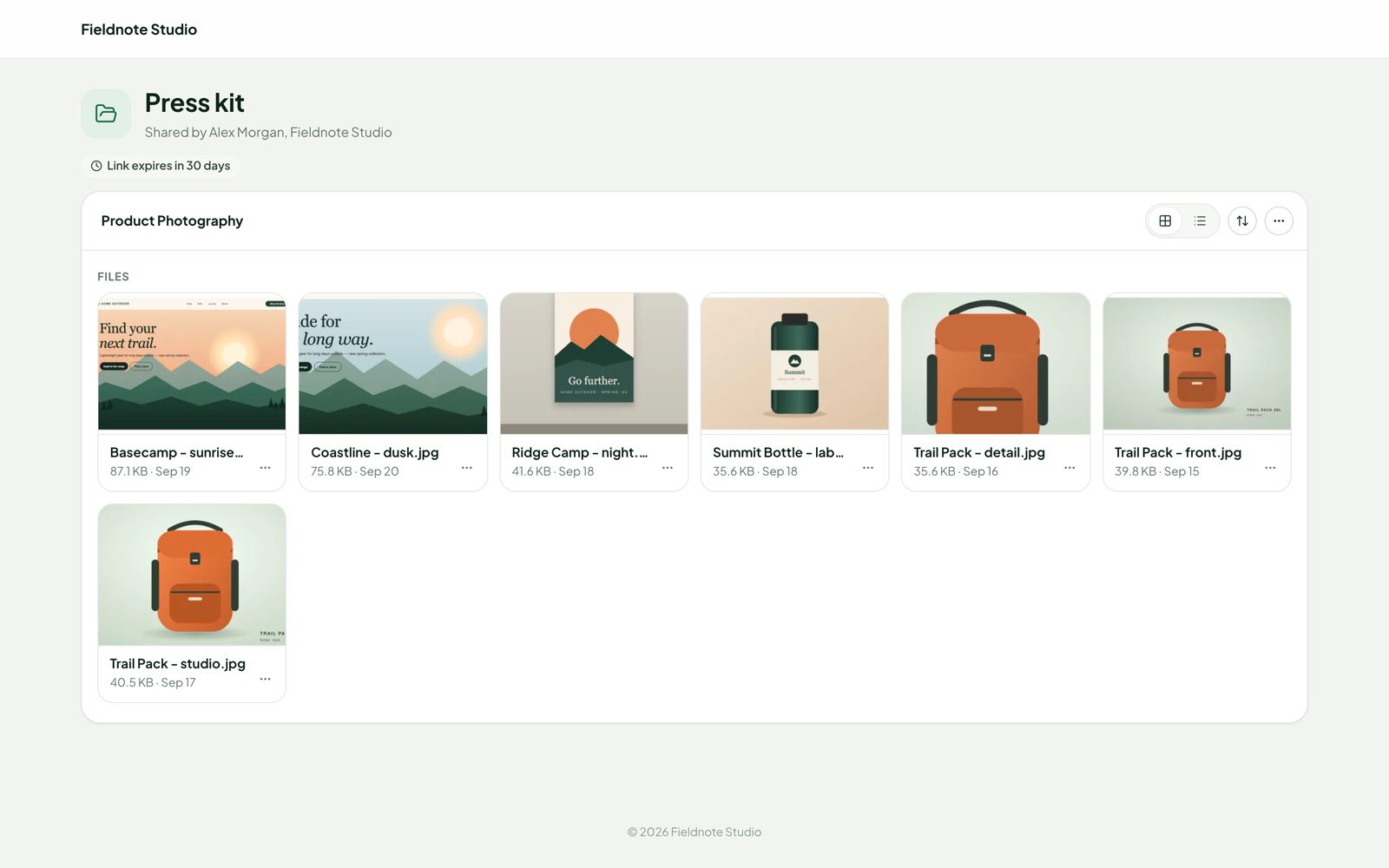Click the Trail Pack – detail.jpg file name
1389x868 pixels.
979,452
